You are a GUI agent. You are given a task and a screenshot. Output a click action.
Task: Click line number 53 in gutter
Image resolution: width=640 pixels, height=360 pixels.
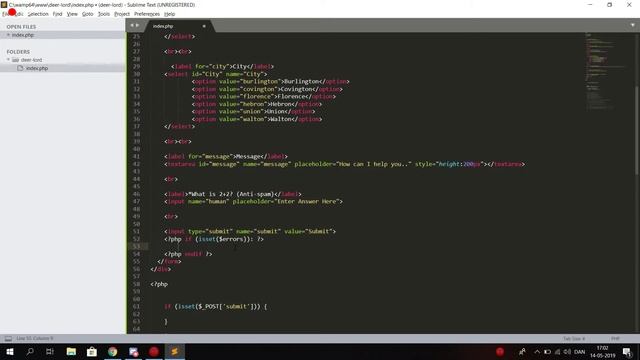(x=136, y=246)
